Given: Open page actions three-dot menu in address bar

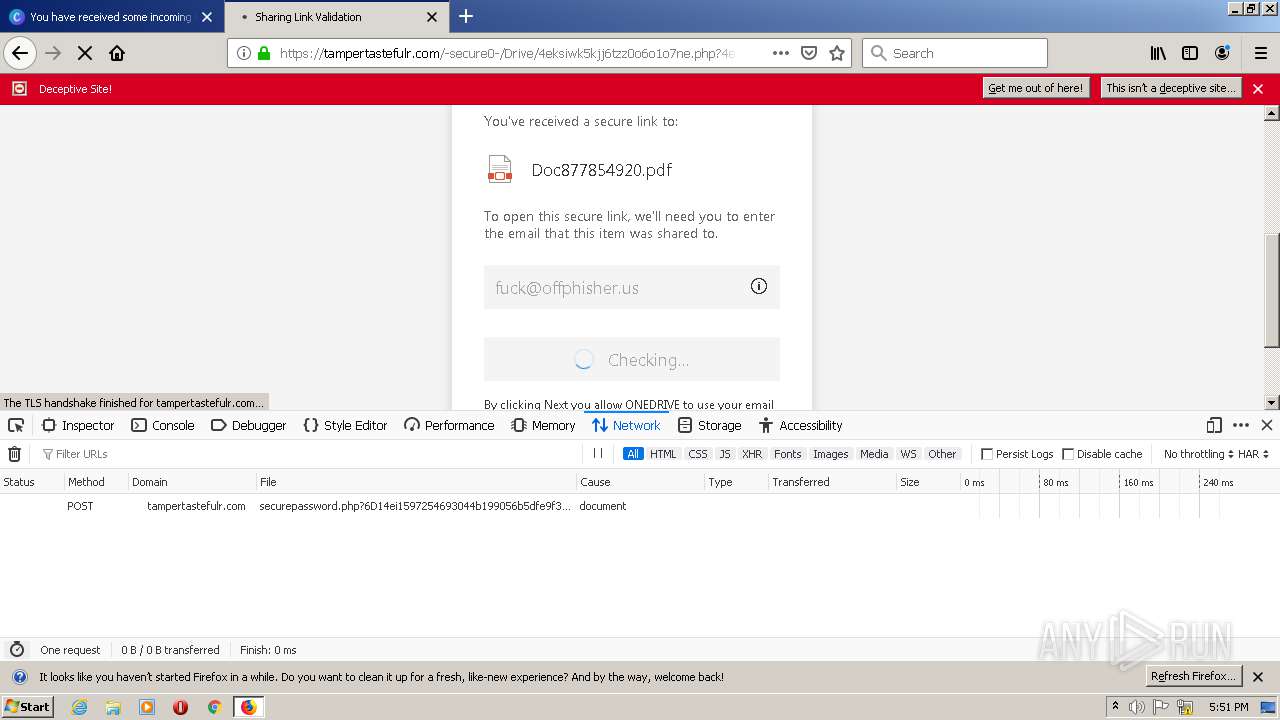Looking at the screenshot, I should pyautogui.click(x=781, y=53).
